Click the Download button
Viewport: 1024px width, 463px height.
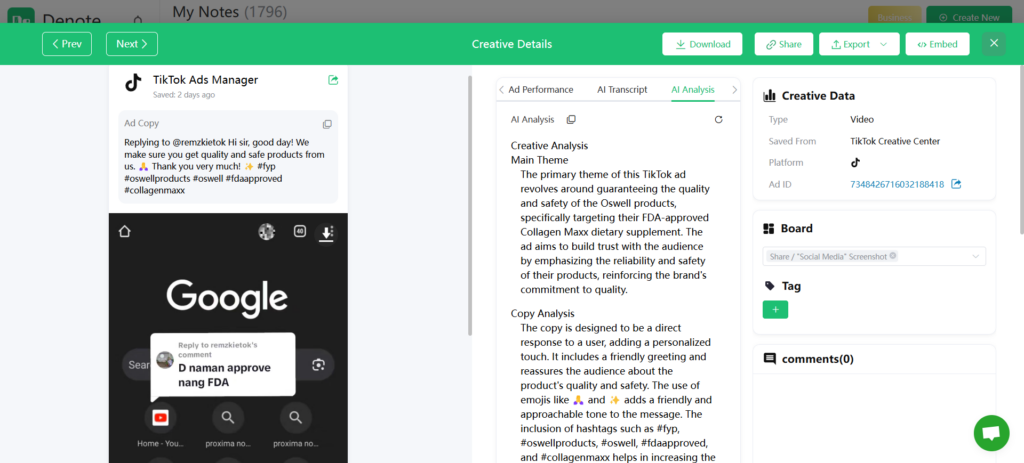[x=702, y=44]
